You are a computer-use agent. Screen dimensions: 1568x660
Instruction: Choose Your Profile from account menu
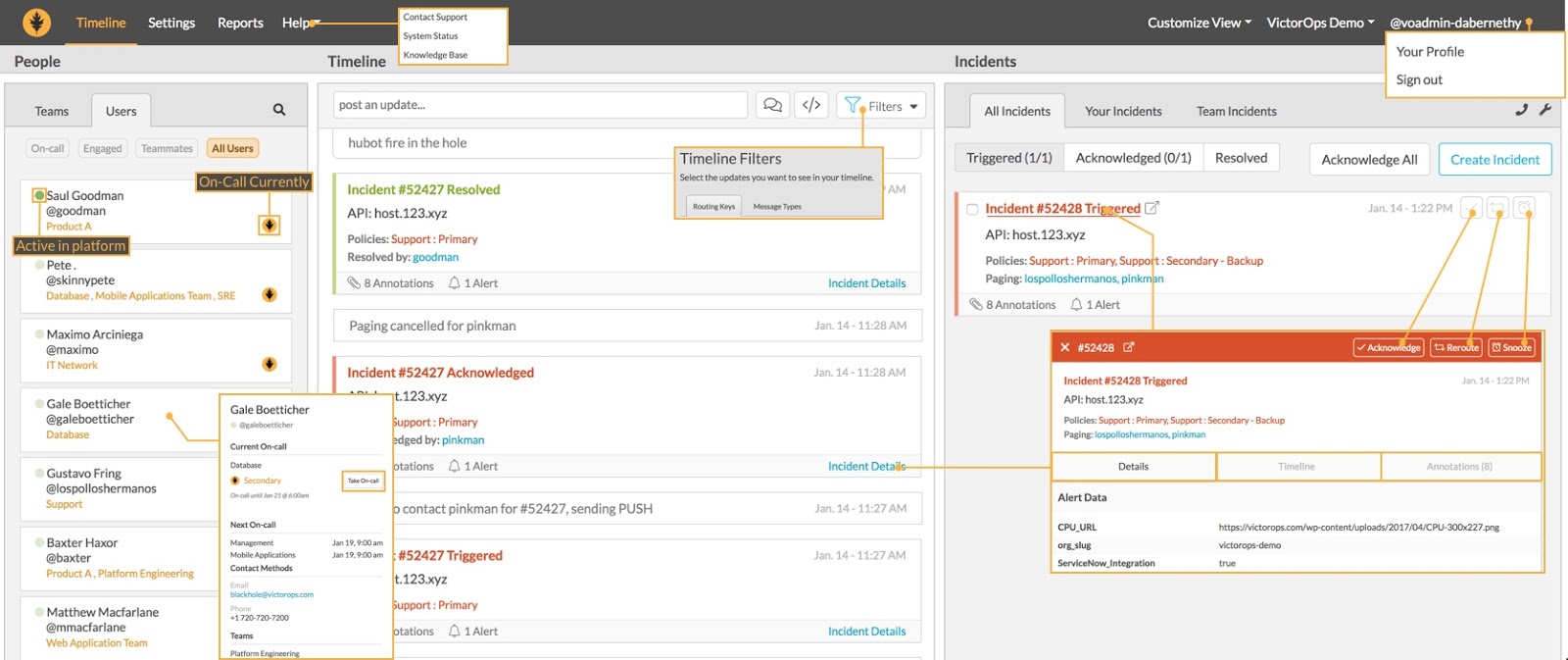pos(1430,51)
